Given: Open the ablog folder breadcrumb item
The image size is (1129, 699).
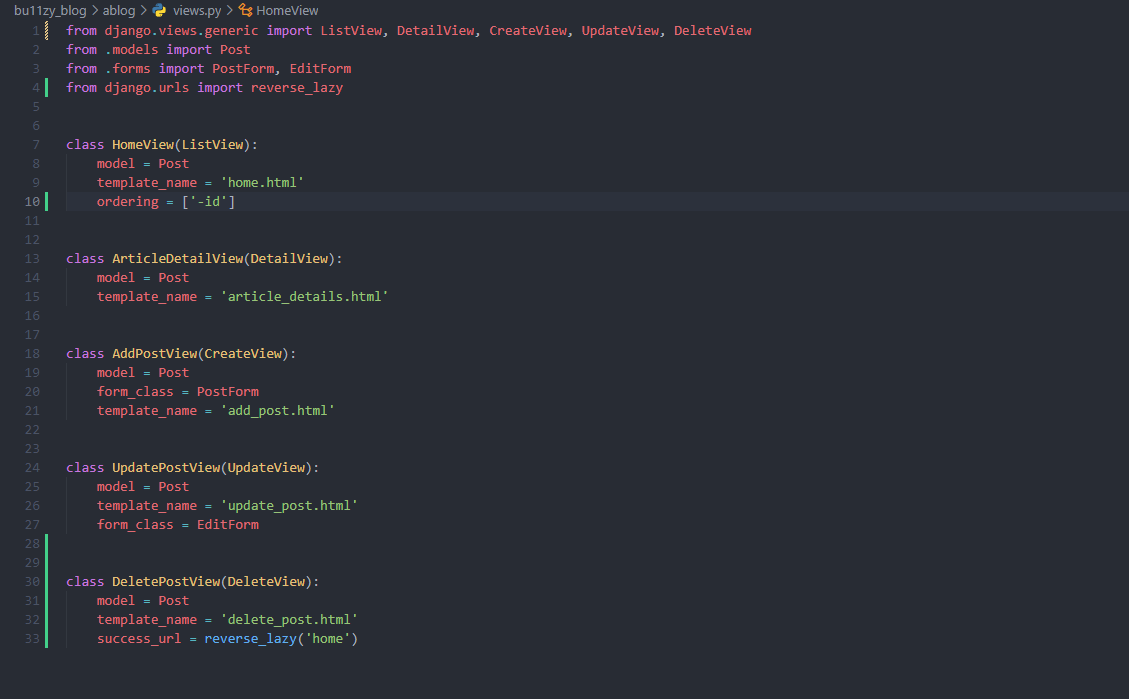Looking at the screenshot, I should coord(119,10).
